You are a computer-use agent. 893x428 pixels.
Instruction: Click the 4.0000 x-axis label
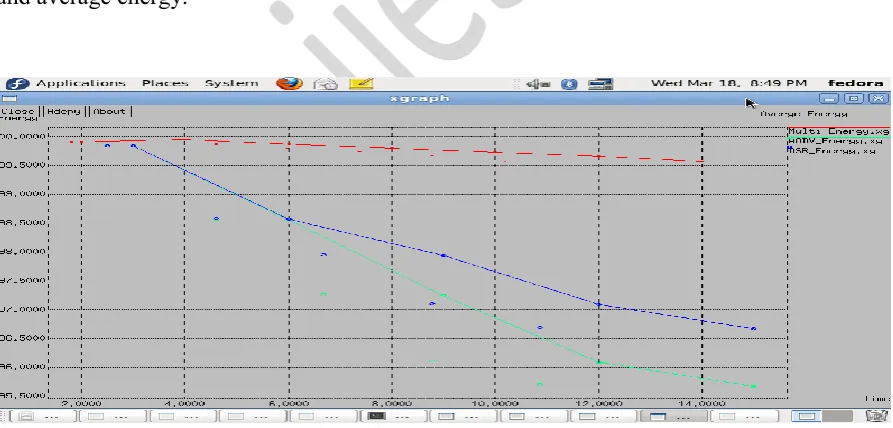(184, 403)
